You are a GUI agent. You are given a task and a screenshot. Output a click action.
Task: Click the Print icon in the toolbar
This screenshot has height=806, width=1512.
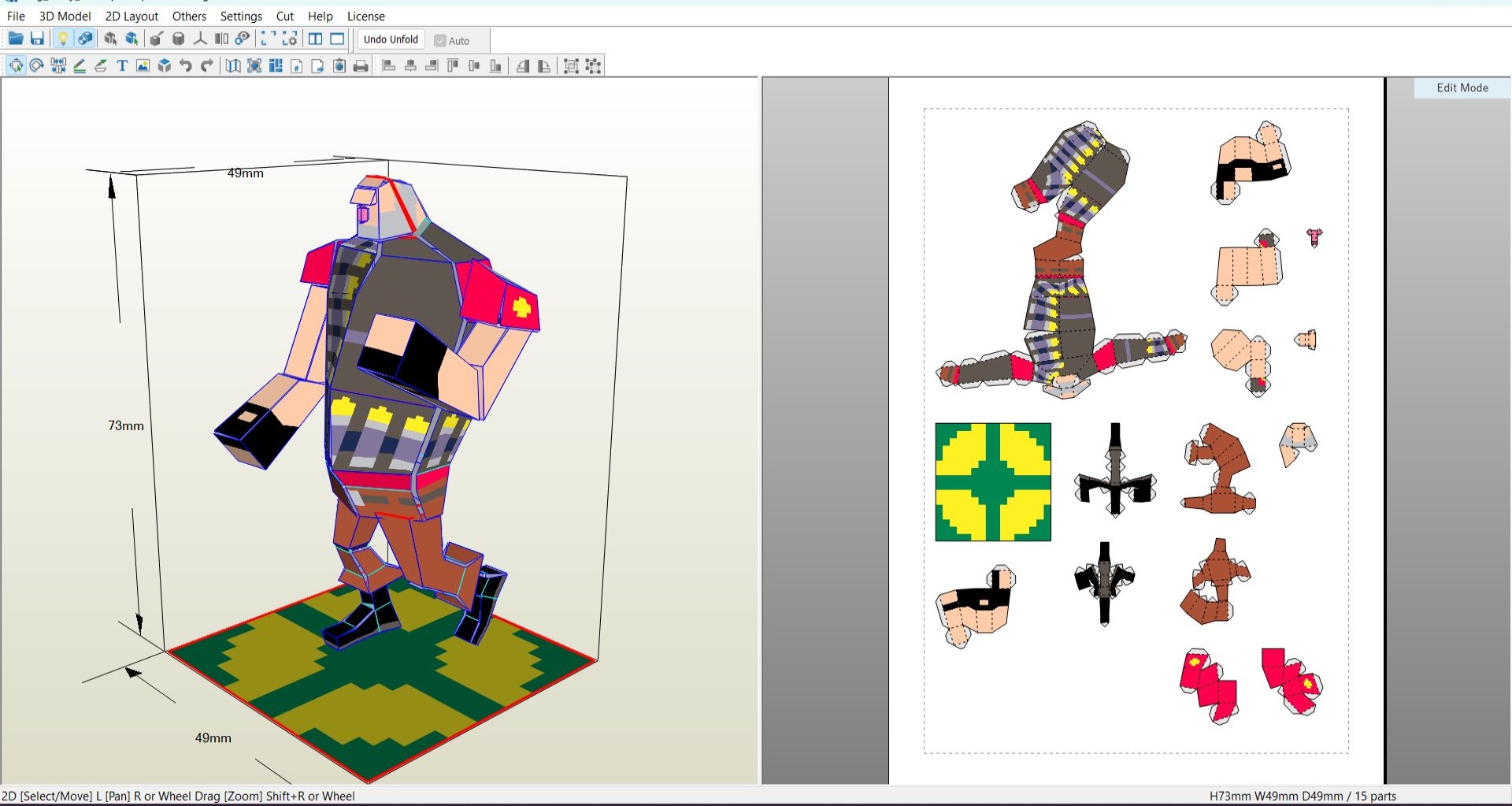[x=360, y=66]
